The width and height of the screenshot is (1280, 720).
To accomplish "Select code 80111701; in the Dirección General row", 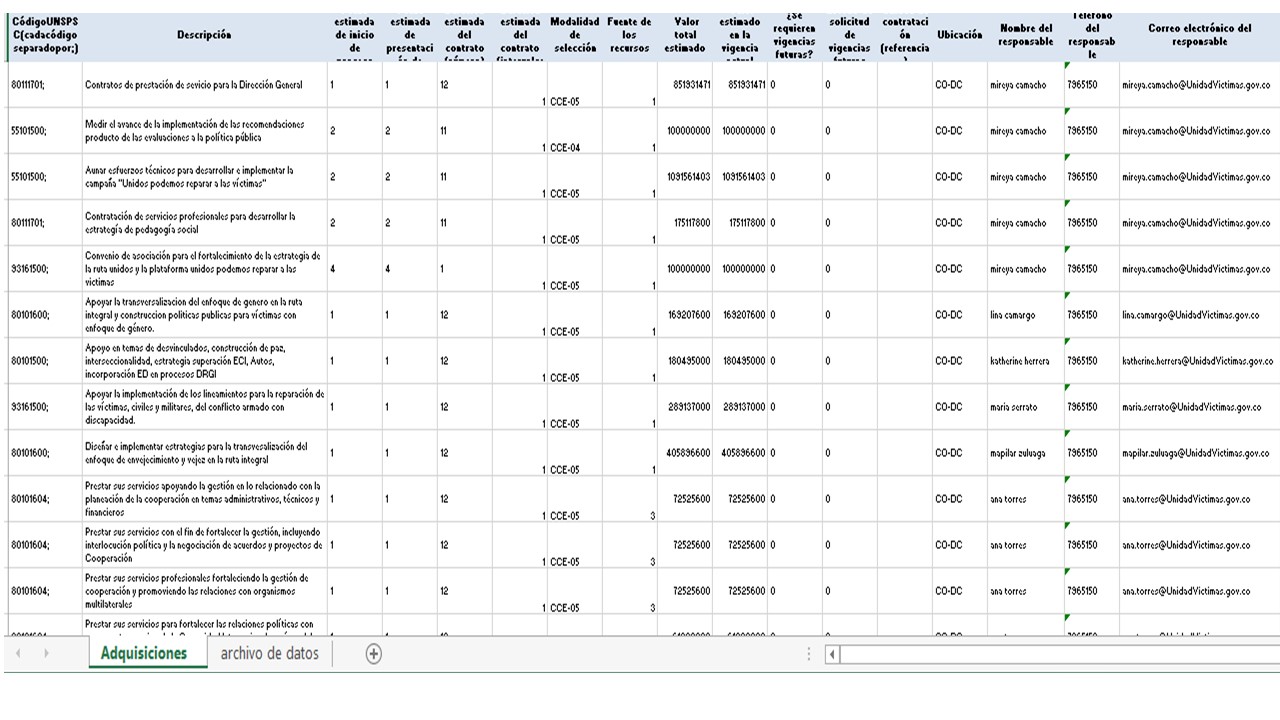I will pos(44,85).
